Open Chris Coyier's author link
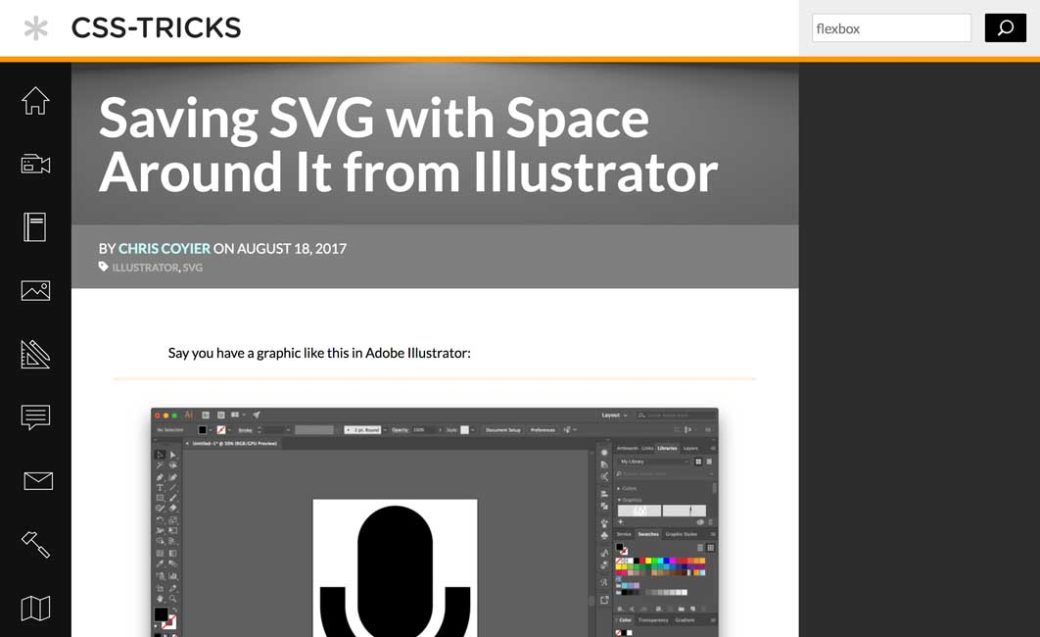The image size is (1040, 637). (x=164, y=248)
